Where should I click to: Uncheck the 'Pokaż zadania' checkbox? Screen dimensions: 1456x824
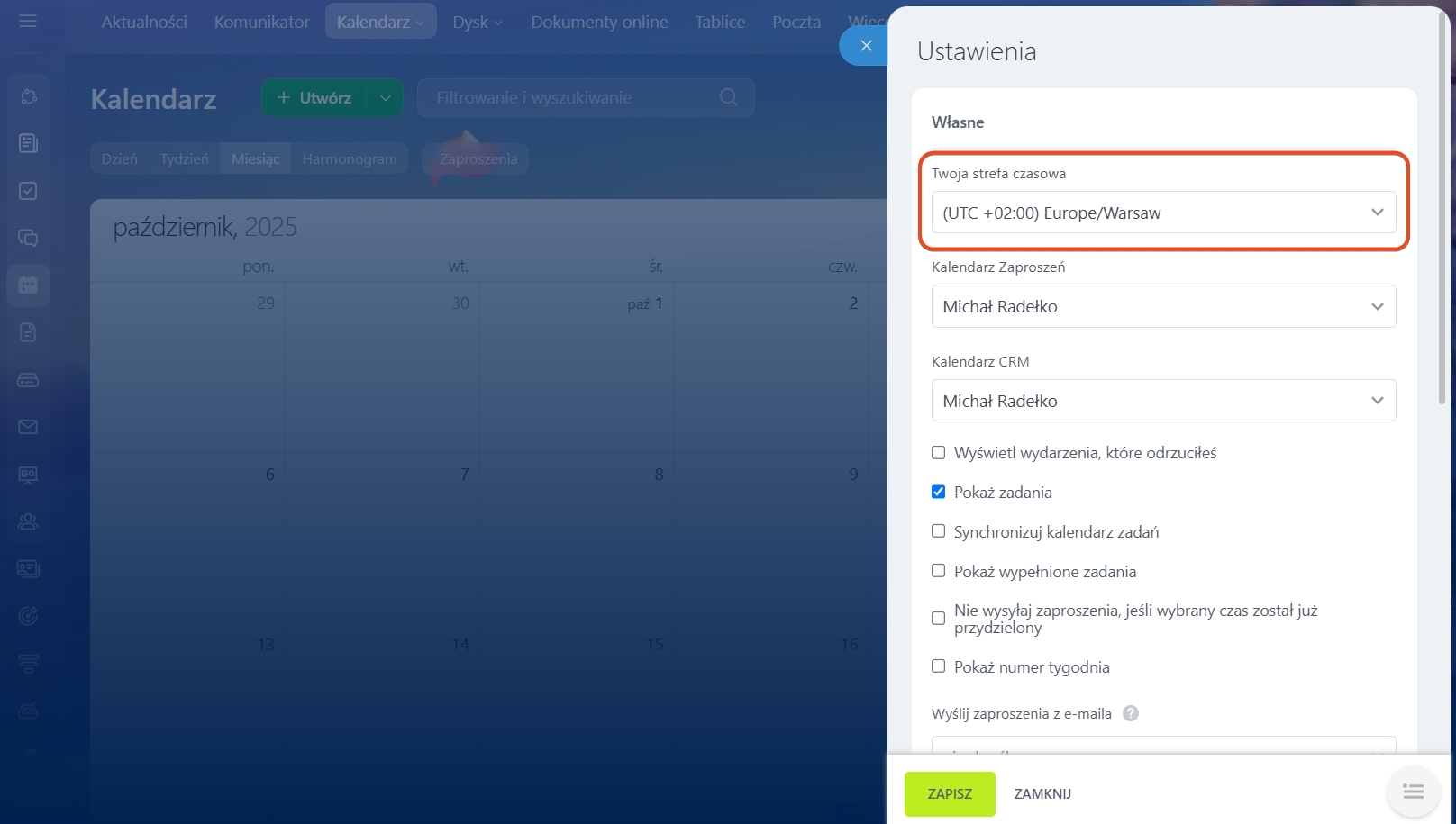coord(938,493)
